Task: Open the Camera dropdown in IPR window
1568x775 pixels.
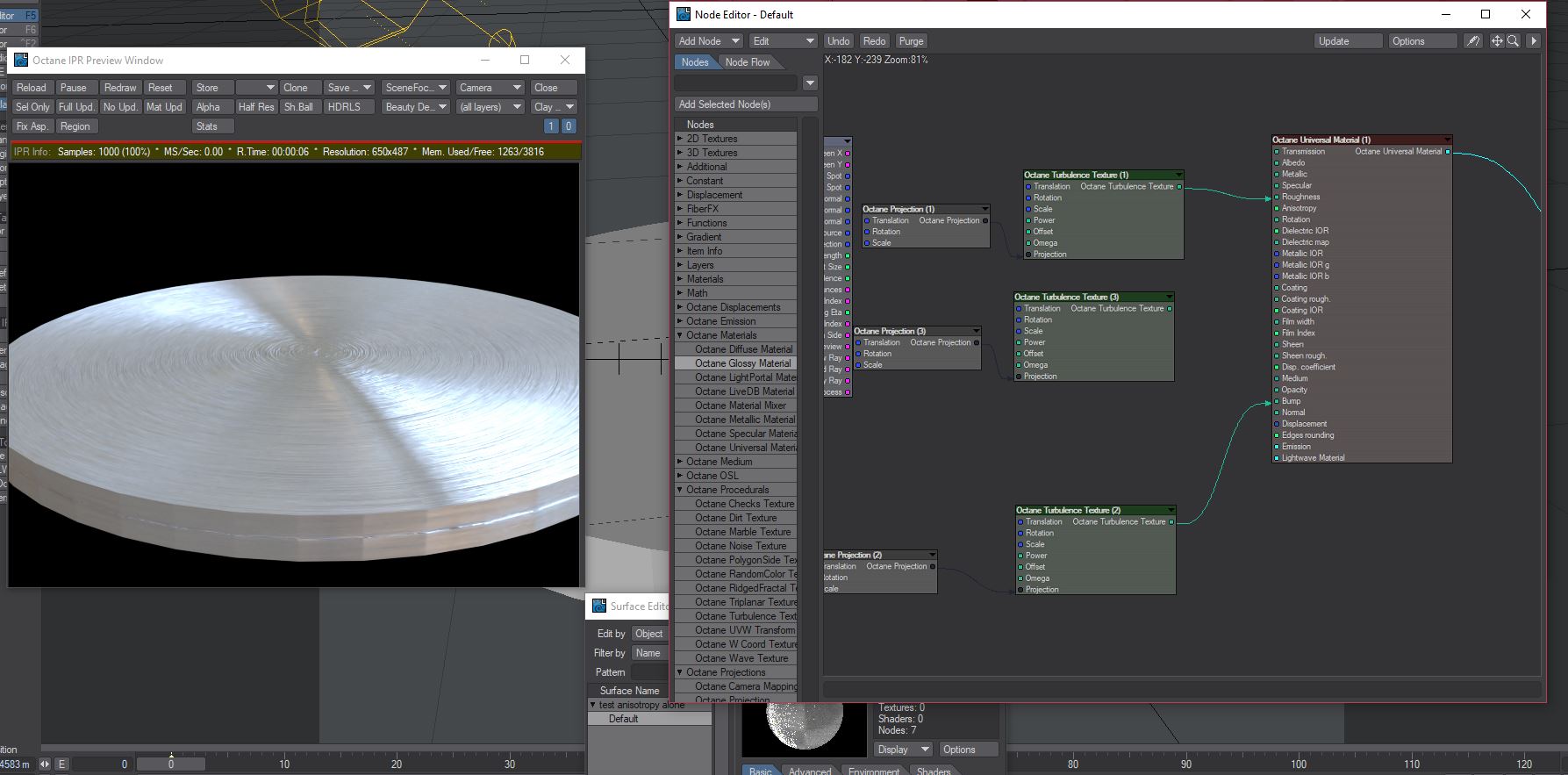Action: coord(490,88)
